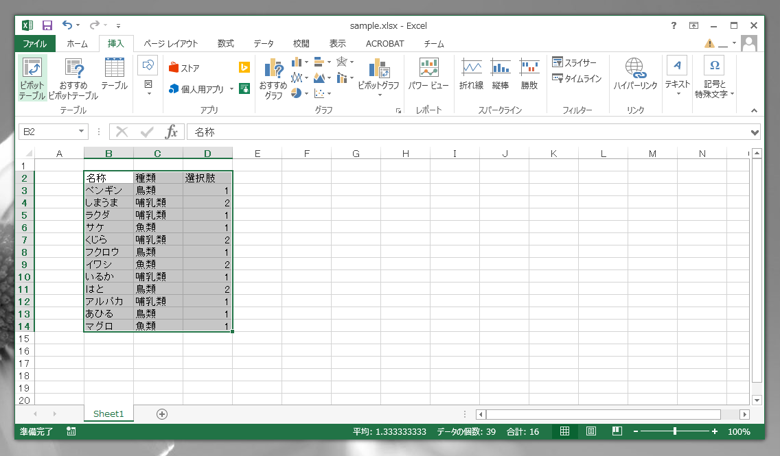Launch Power View (パワー ビュー)
Image resolution: width=780 pixels, height=456 pixels.
428,74
